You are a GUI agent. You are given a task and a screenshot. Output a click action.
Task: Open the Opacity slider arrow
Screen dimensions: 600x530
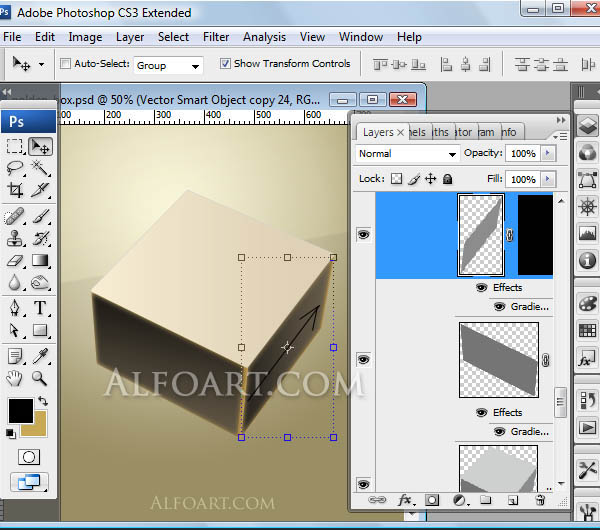548,153
